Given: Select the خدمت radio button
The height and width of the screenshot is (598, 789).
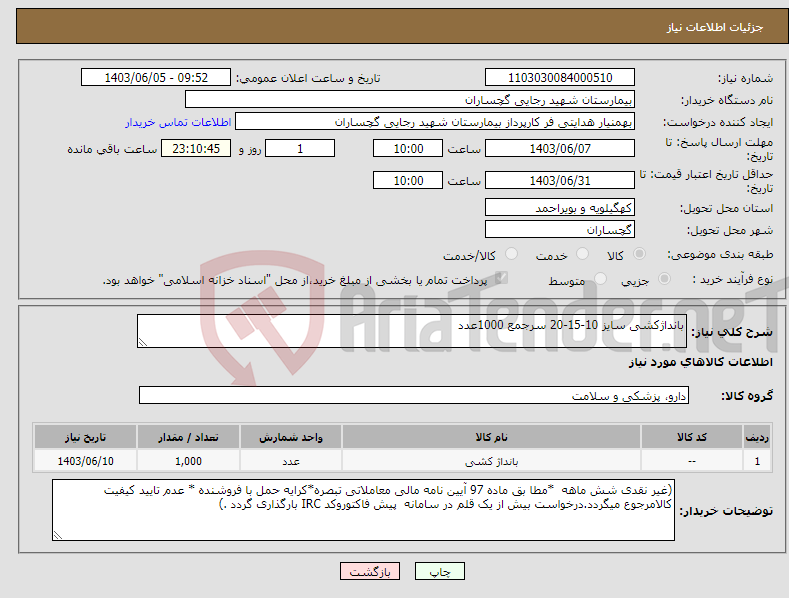Looking at the screenshot, I should (582, 254).
